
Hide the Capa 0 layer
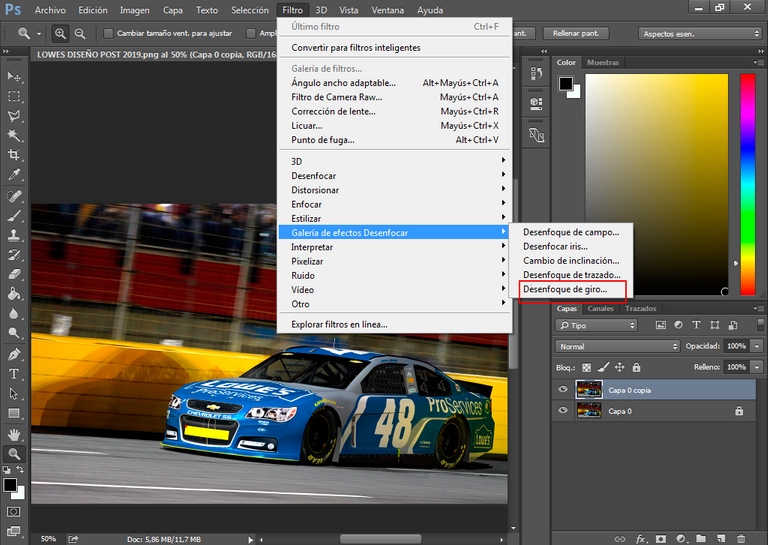pos(563,410)
